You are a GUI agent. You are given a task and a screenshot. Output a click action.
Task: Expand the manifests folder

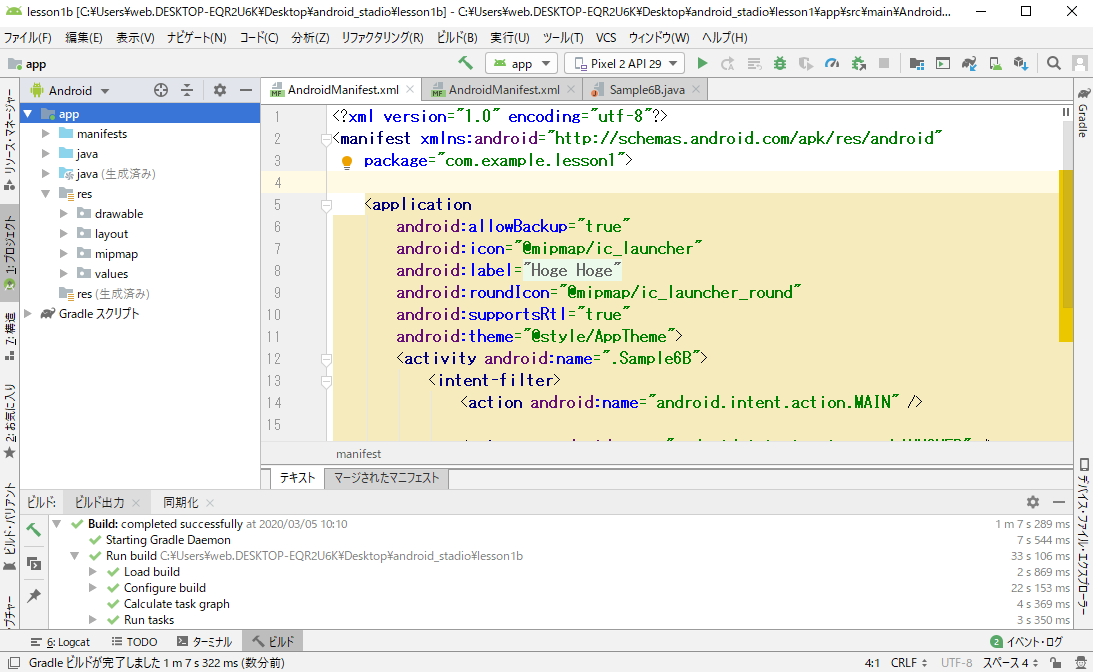click(46, 134)
